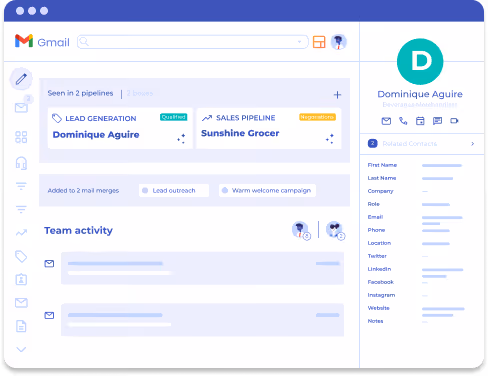Viewport: 488px width, 376px height.
Task: Click the second filter lines sidebar icon
Action: (x=21, y=209)
